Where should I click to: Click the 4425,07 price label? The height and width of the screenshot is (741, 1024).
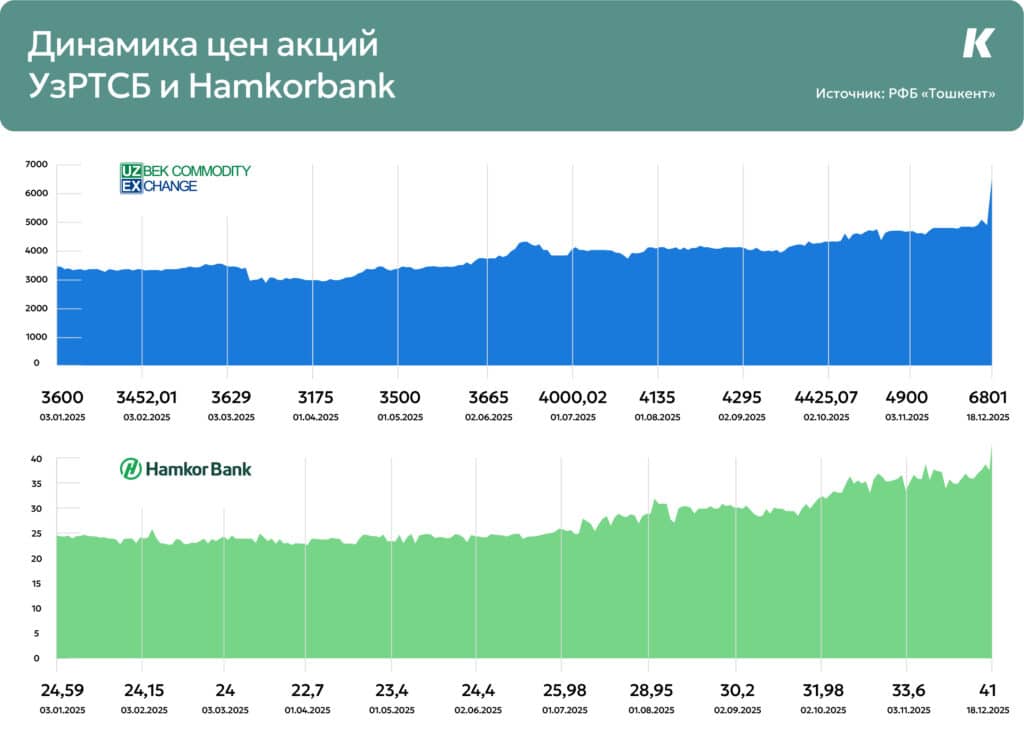[825, 397]
